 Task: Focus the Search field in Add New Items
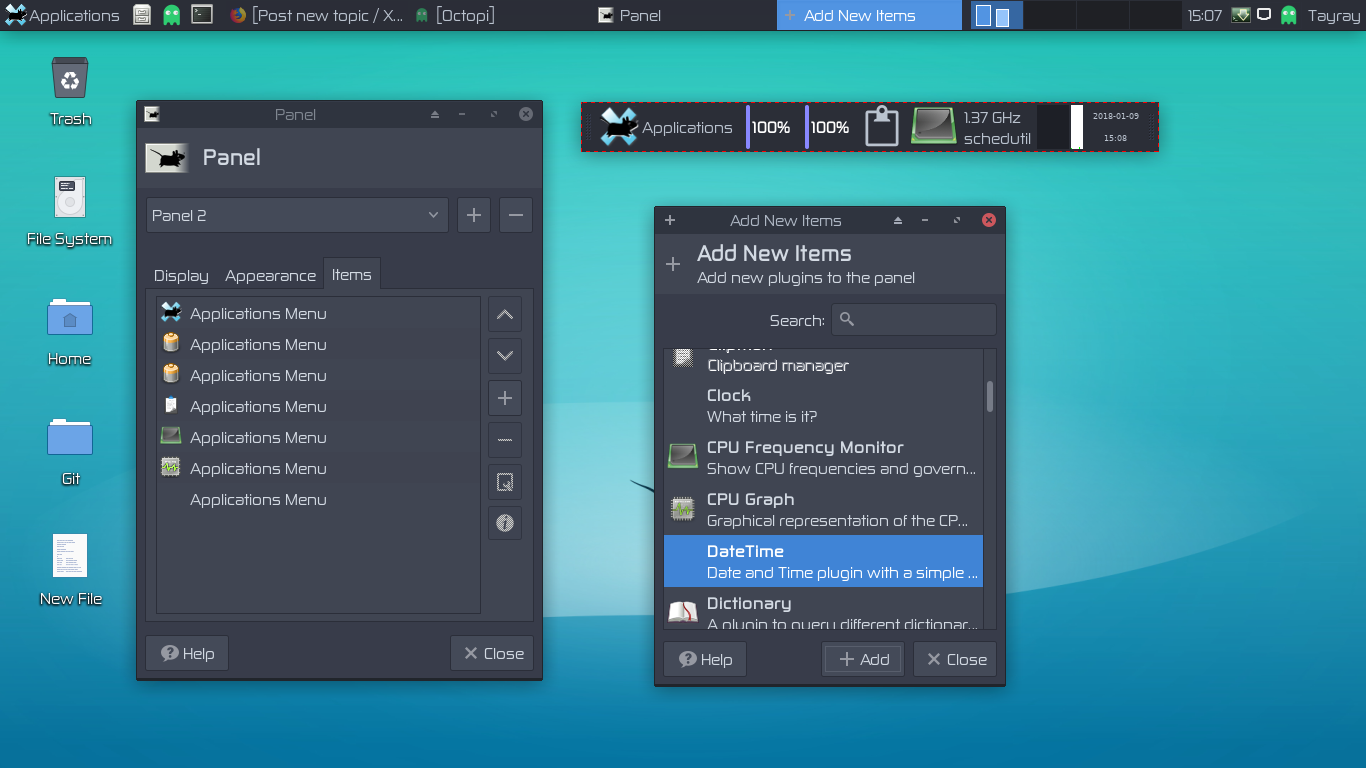pyautogui.click(x=914, y=320)
